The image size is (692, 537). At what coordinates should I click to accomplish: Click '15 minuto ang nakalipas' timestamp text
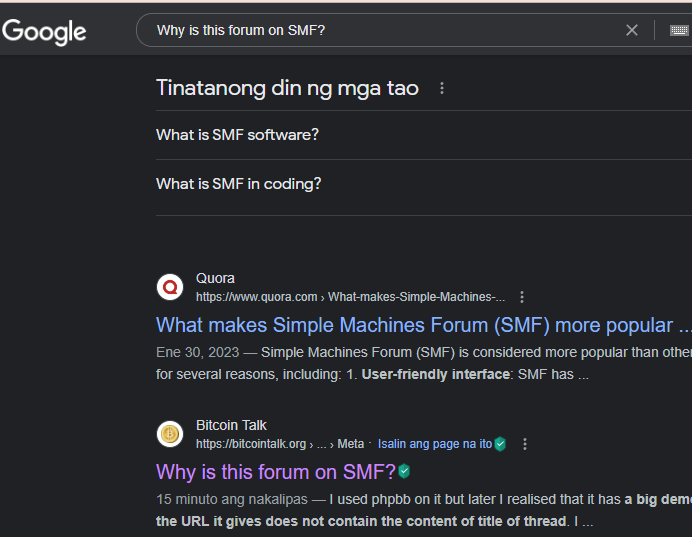pos(232,499)
